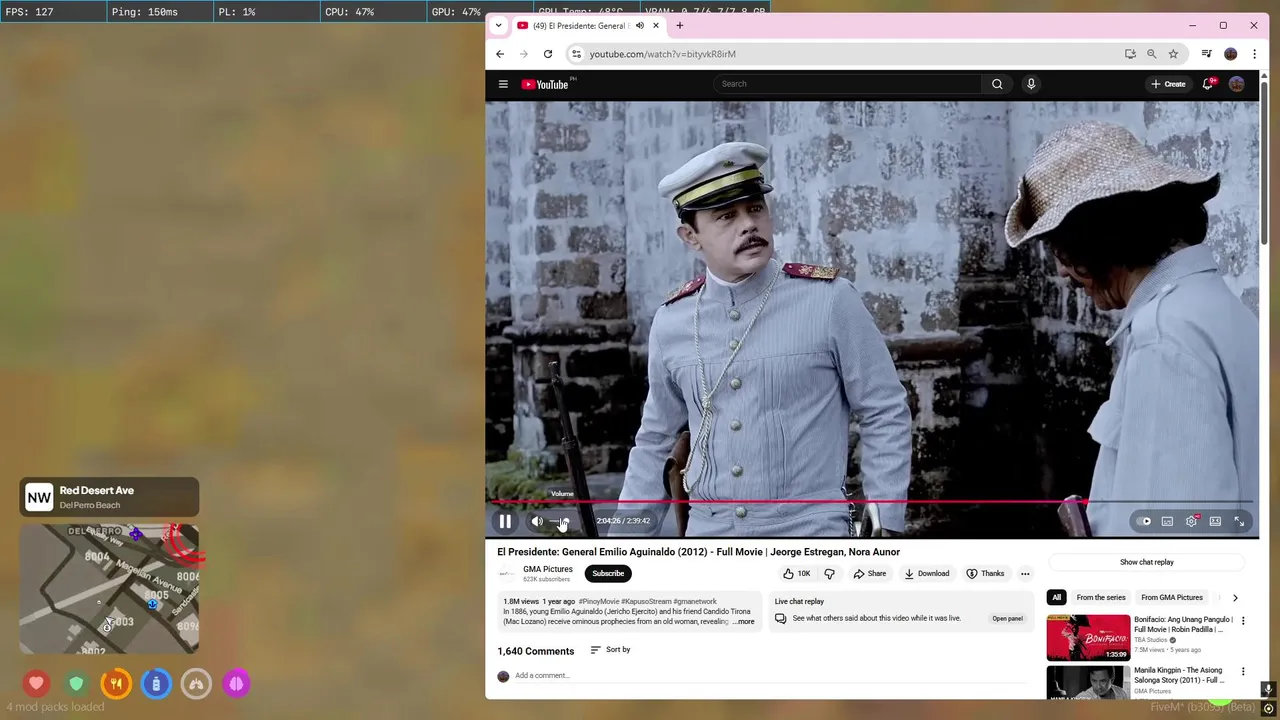Open options for Bonifacio video suggestion
Screen dimensions: 1280x720
(1243, 621)
